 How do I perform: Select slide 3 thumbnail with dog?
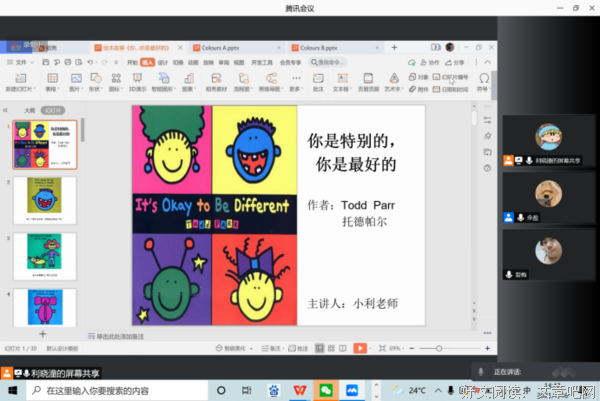pos(45,256)
